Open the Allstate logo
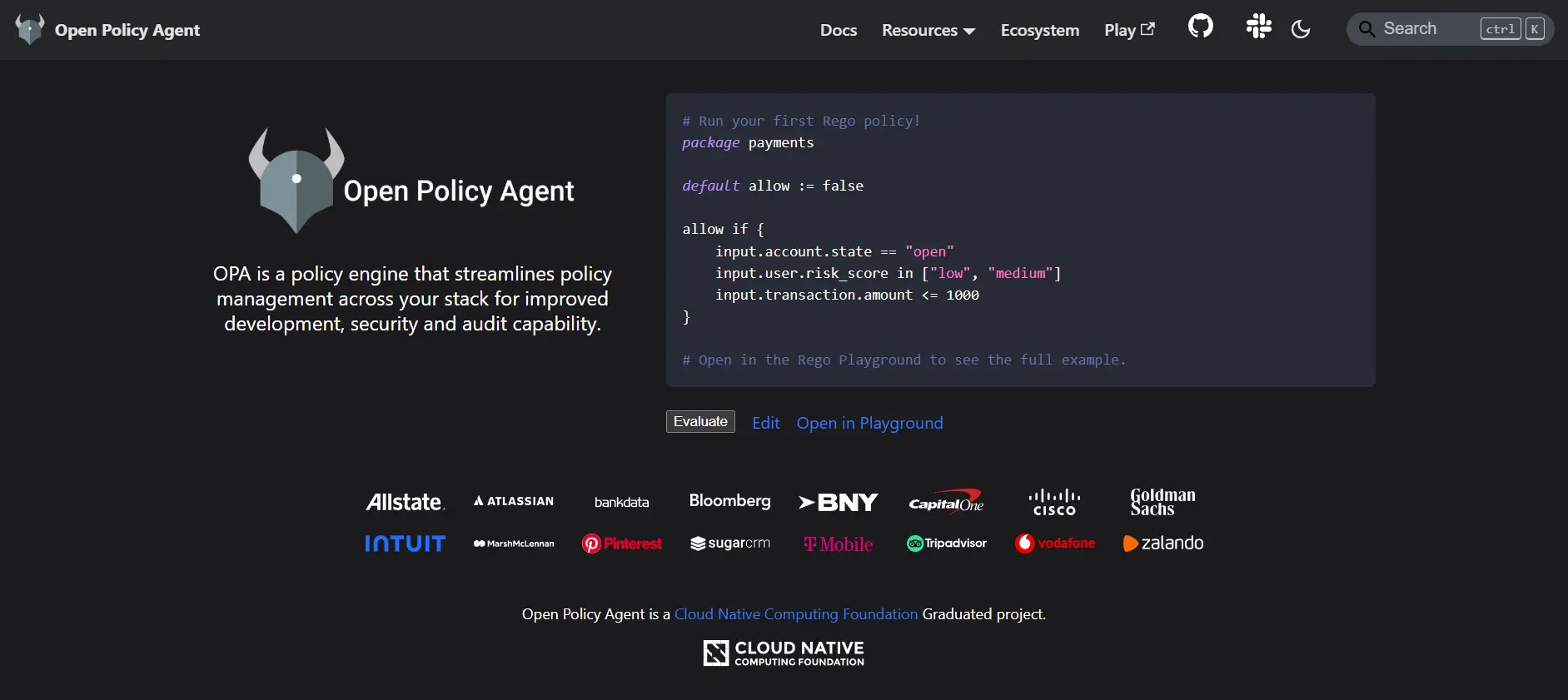Viewport: 1568px width, 700px height. point(406,502)
